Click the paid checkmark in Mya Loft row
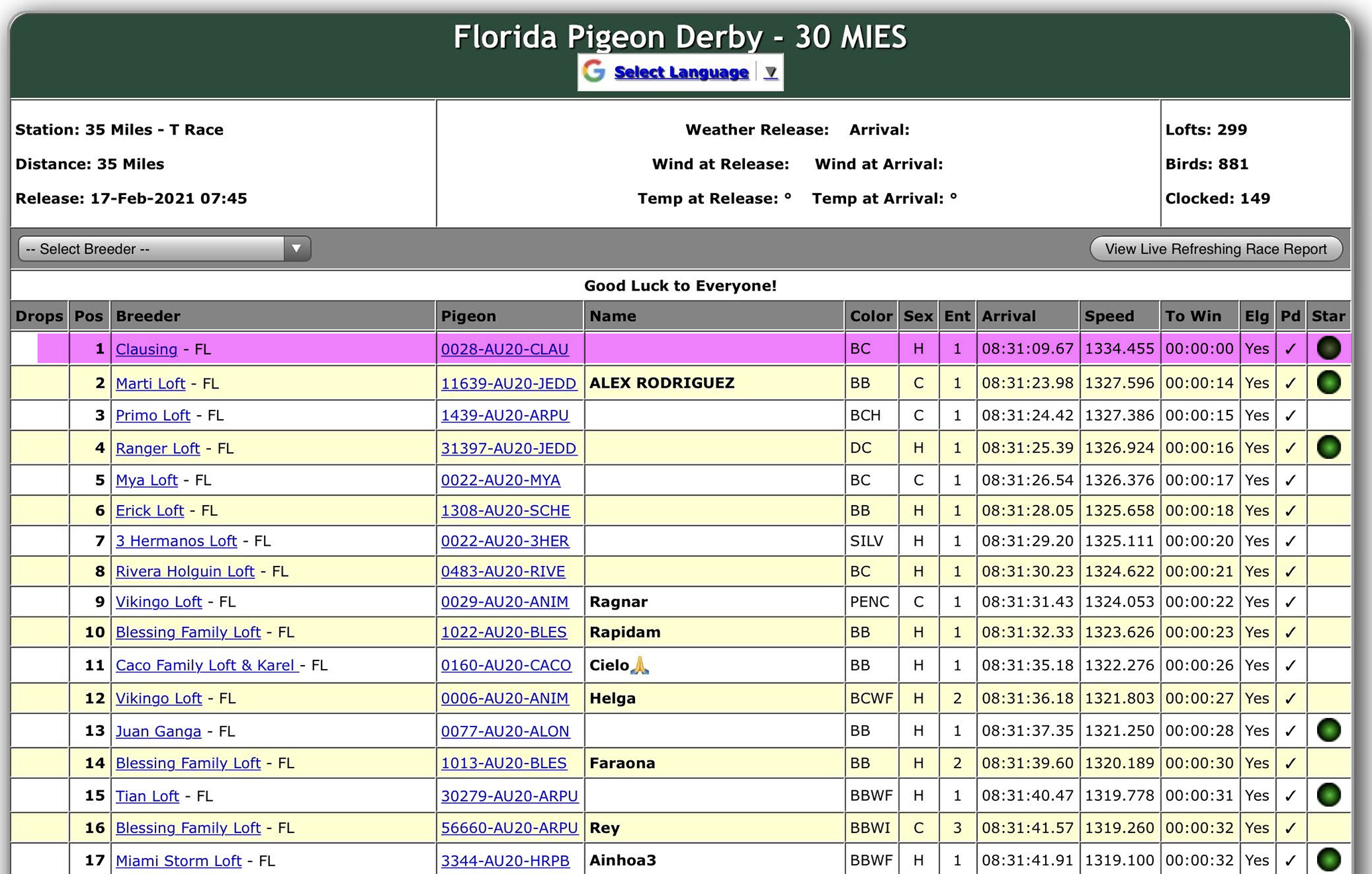 point(1290,481)
